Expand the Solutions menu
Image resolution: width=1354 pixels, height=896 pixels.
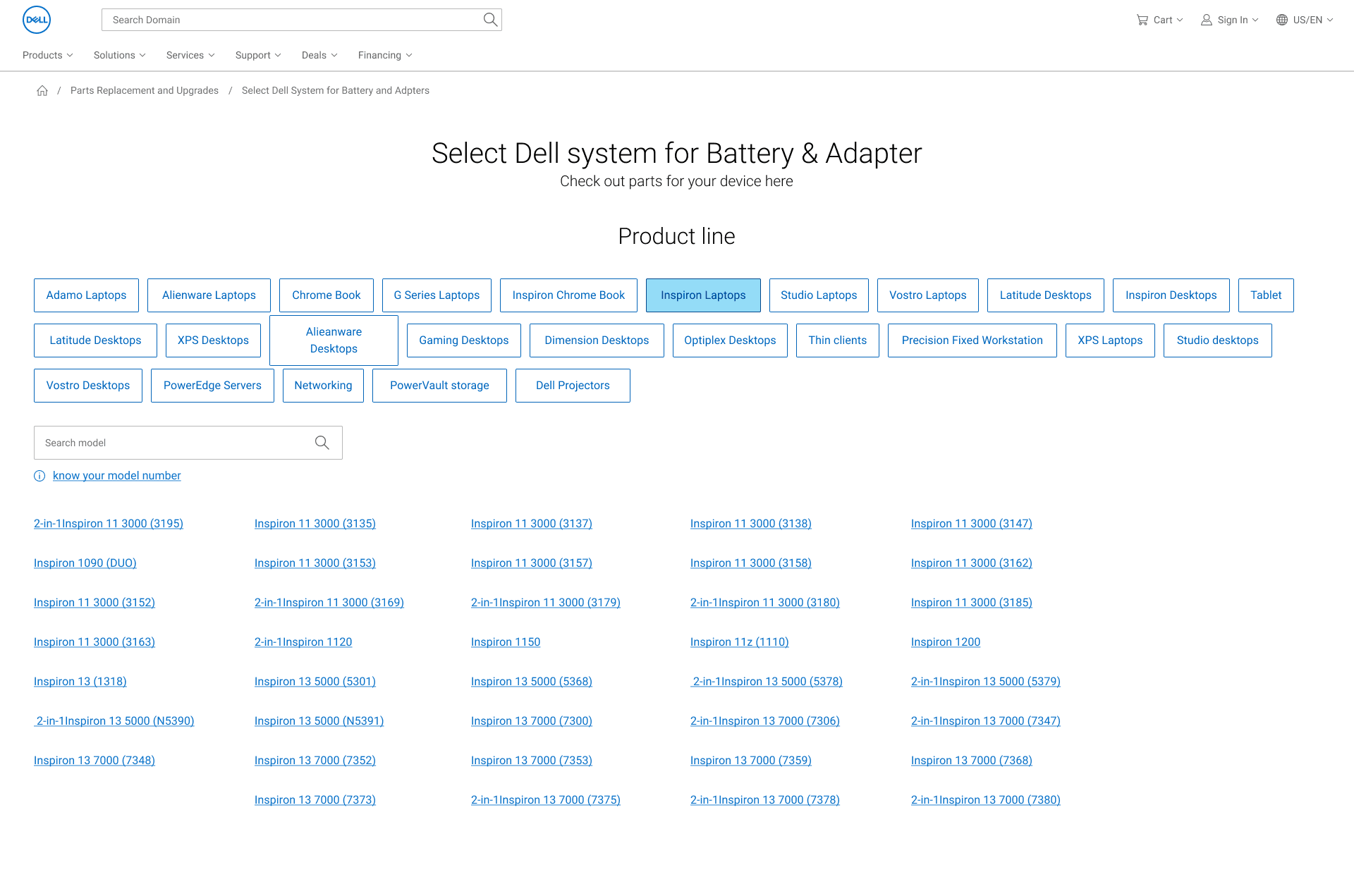coord(120,55)
